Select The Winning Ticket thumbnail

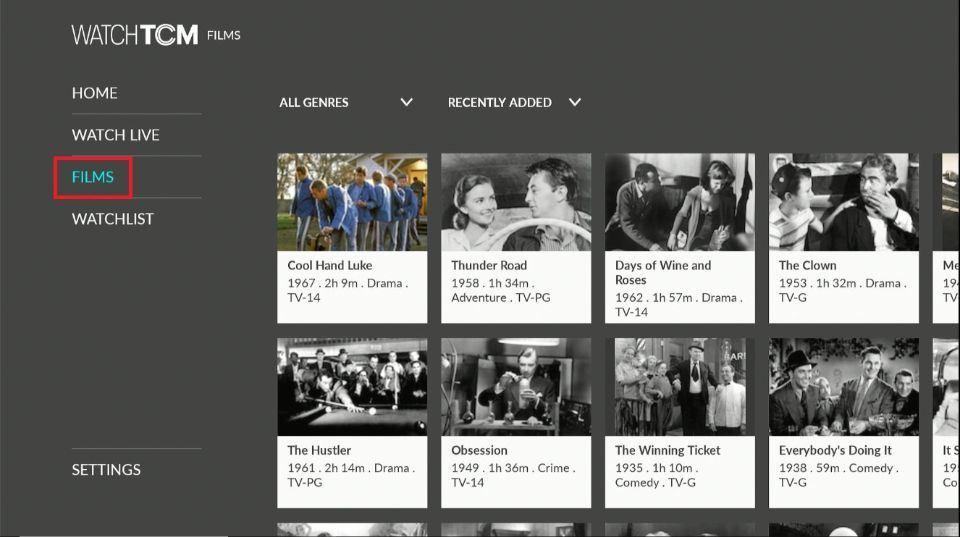[680, 387]
